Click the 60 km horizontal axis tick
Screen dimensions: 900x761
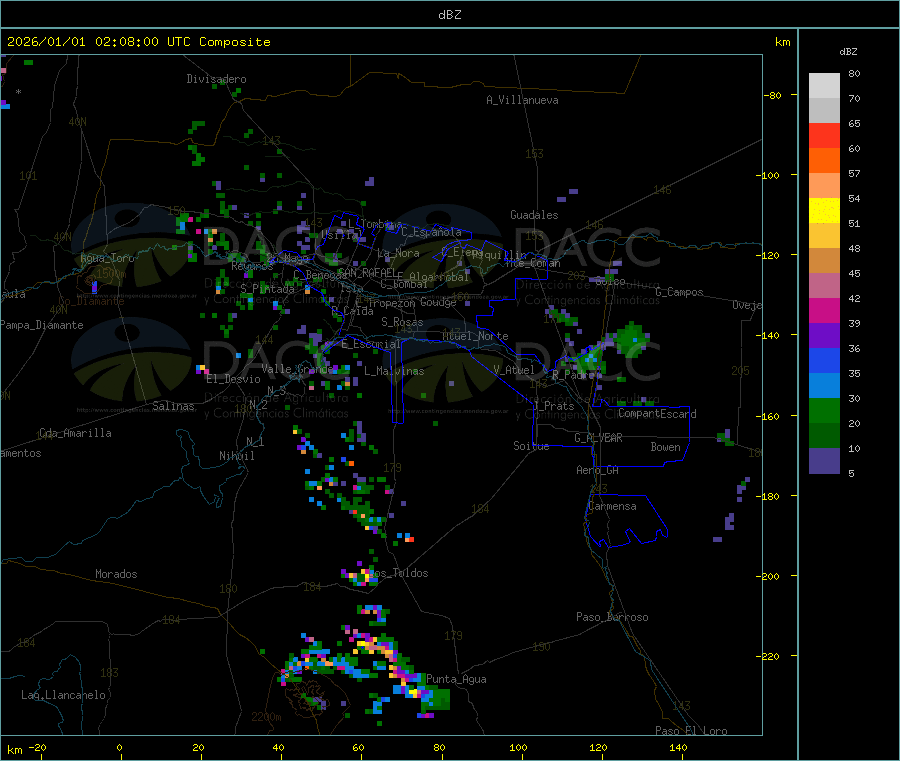click(358, 747)
